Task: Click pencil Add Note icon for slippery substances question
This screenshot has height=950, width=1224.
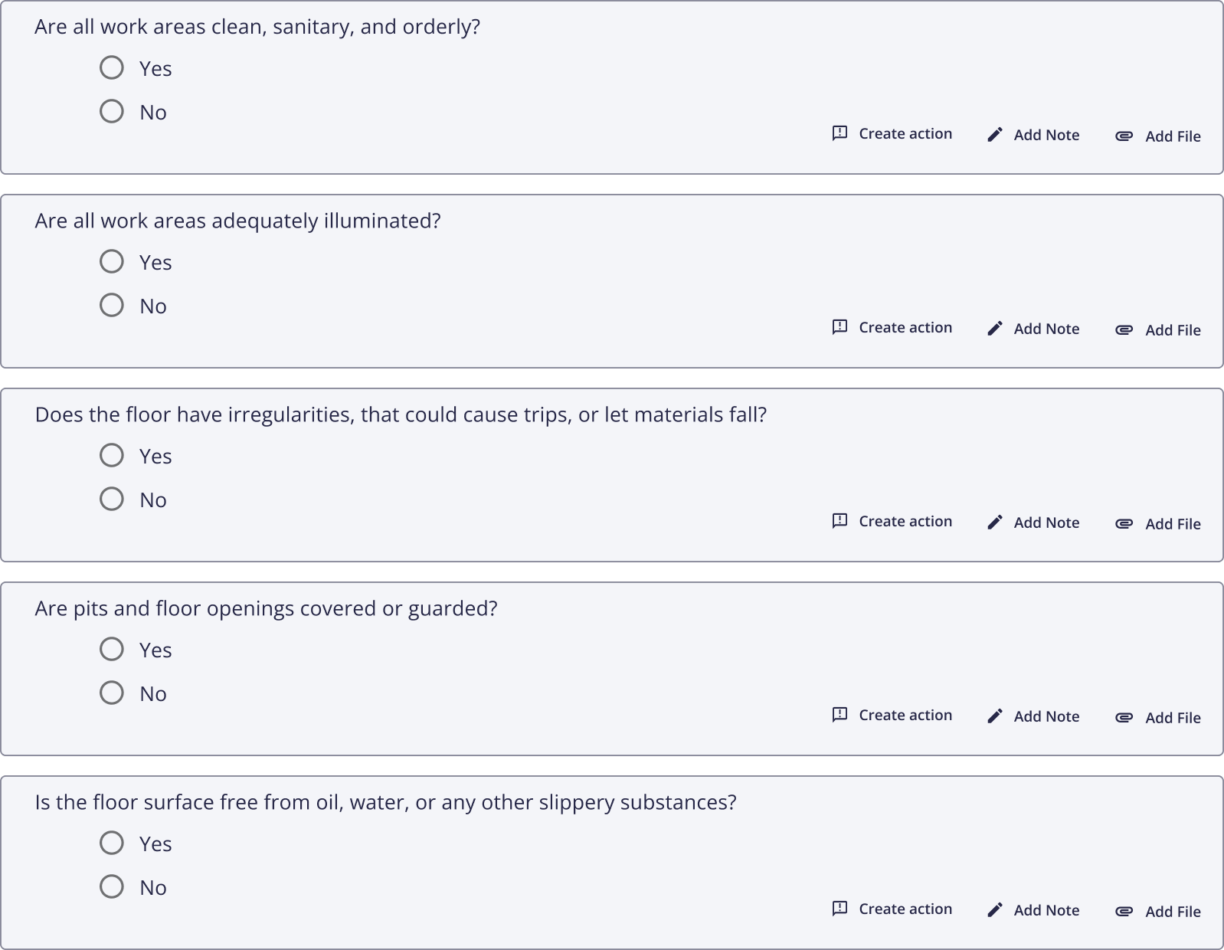Action: (994, 910)
